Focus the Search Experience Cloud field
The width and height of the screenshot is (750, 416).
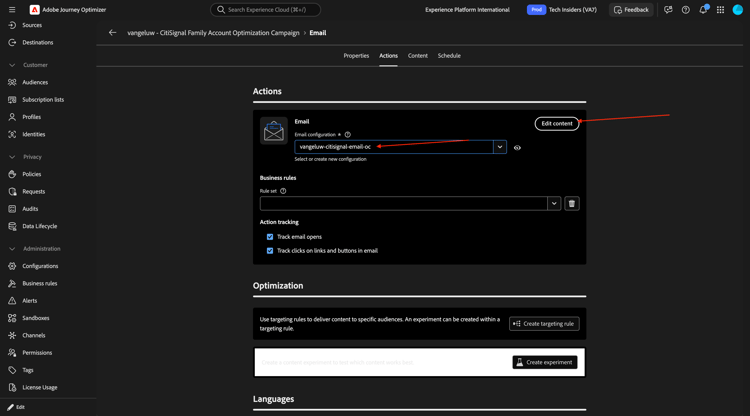(x=265, y=10)
